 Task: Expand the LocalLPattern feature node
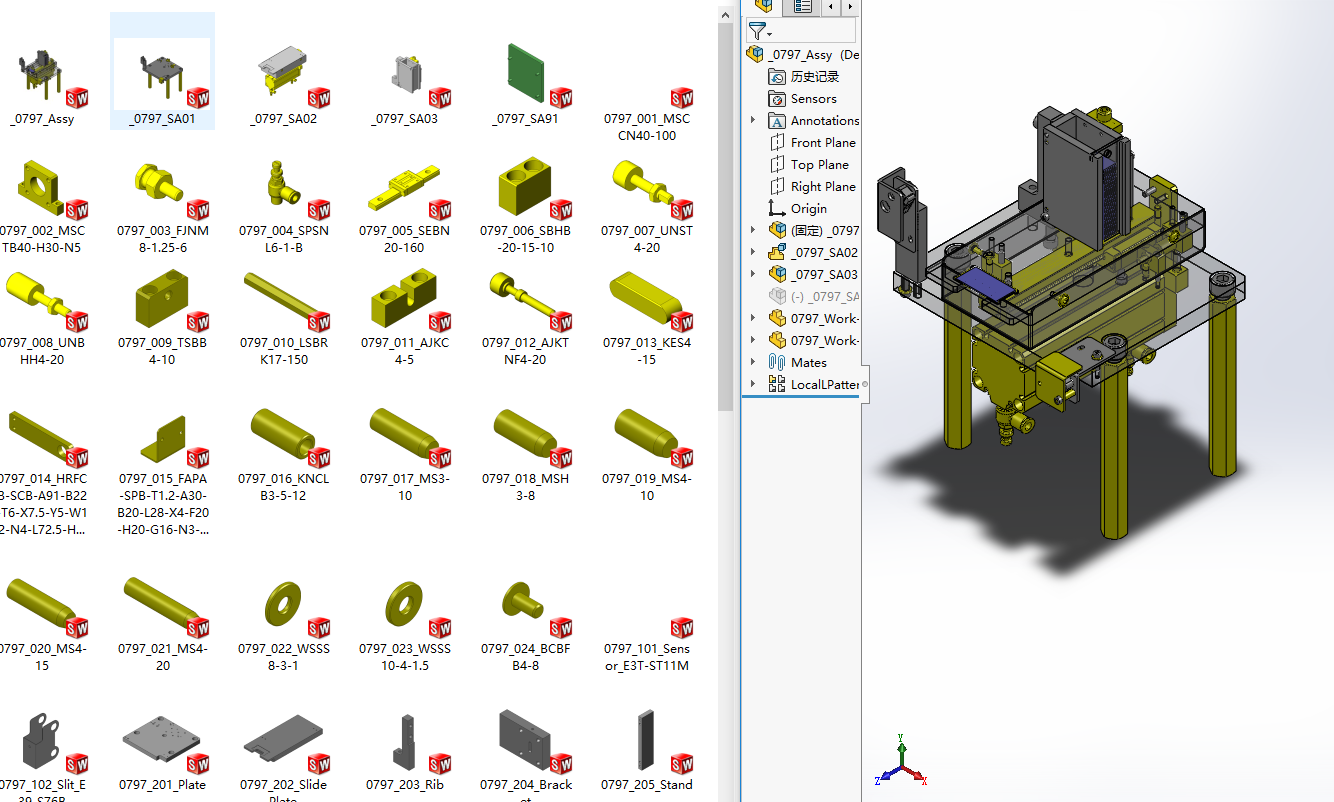pos(753,384)
